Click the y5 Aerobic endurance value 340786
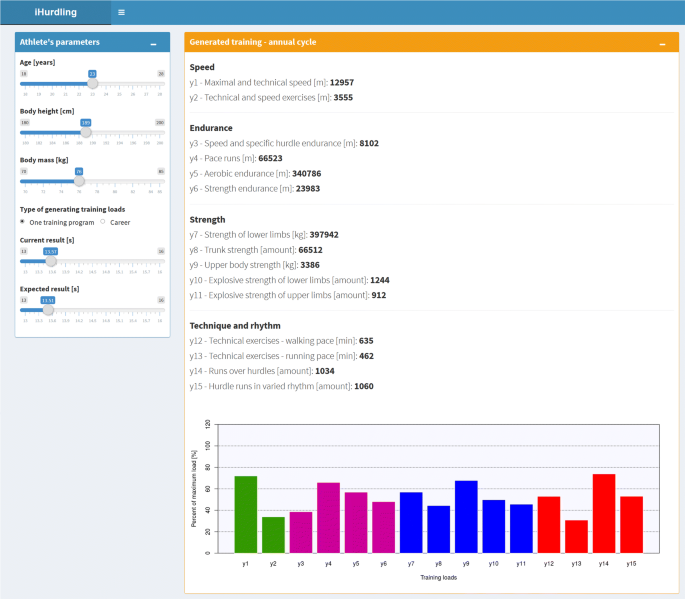The width and height of the screenshot is (685, 599). click(306, 173)
